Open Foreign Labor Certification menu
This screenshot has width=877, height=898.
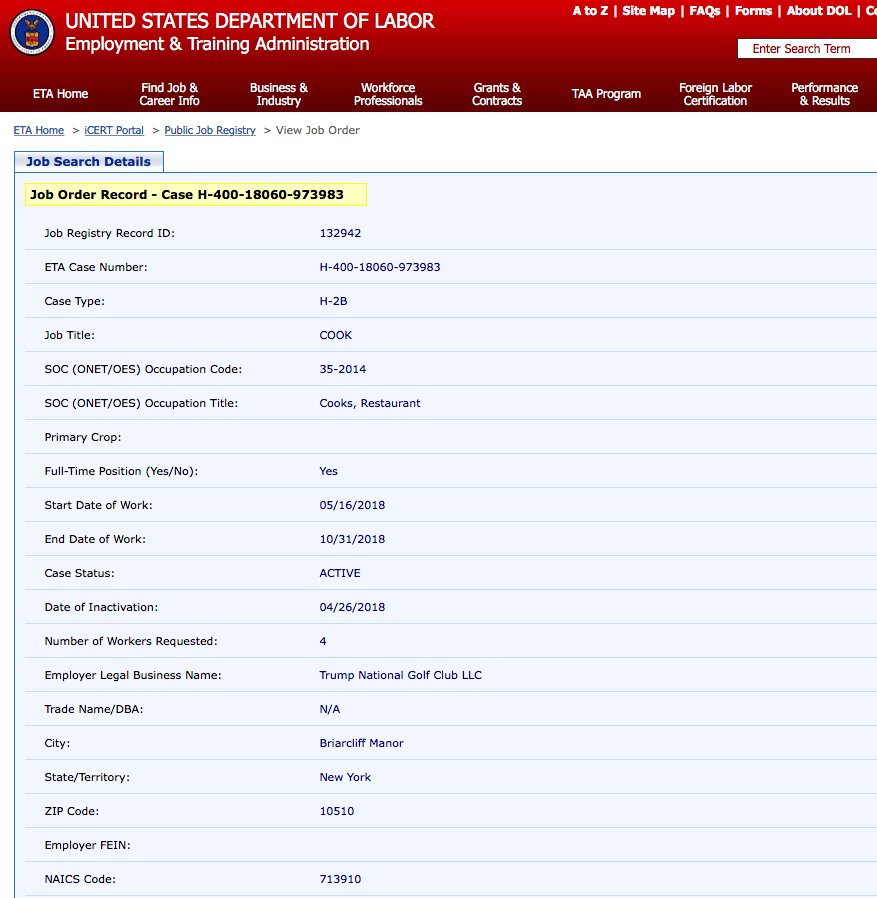click(x=715, y=94)
